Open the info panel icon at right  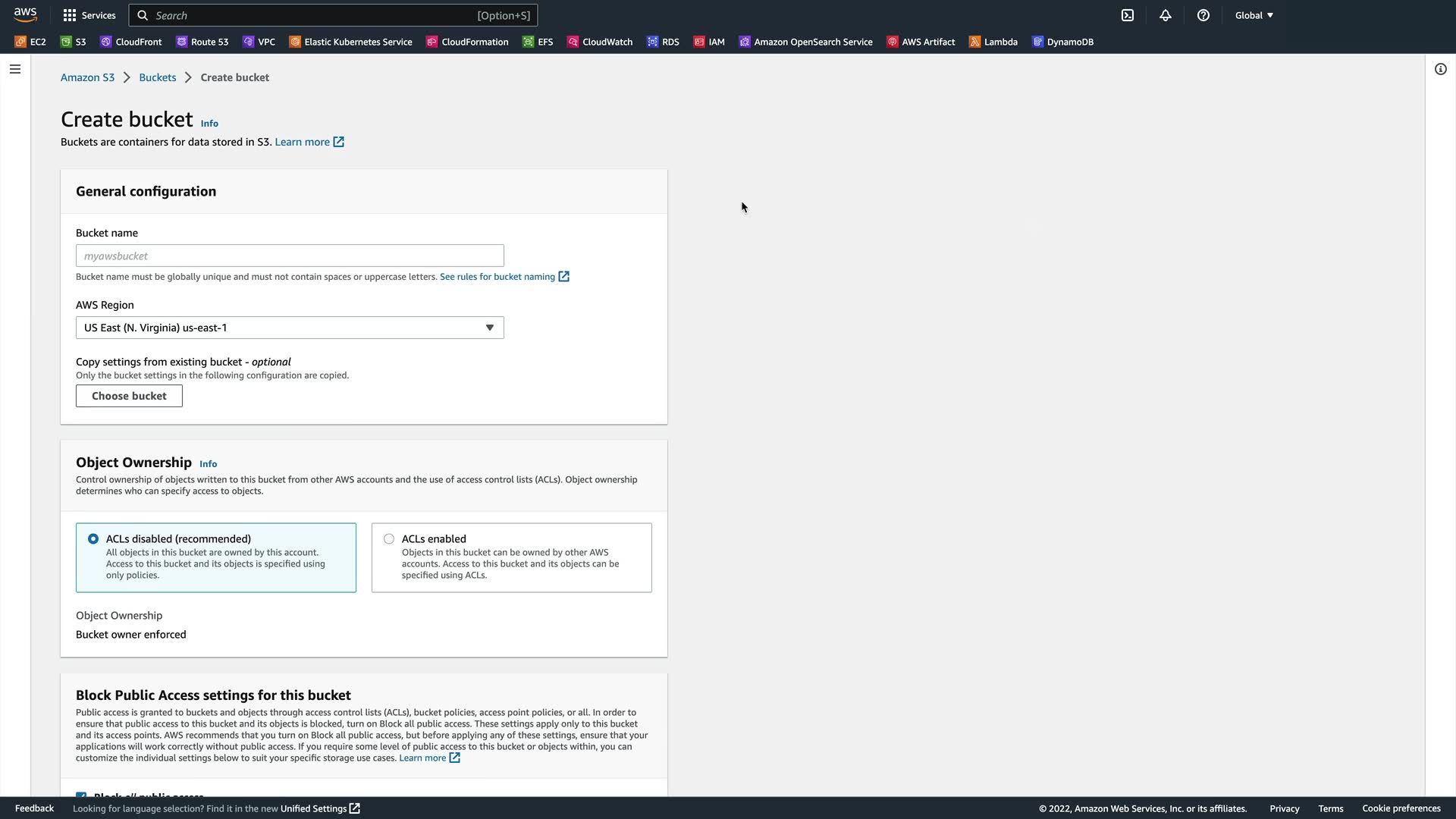point(1440,69)
